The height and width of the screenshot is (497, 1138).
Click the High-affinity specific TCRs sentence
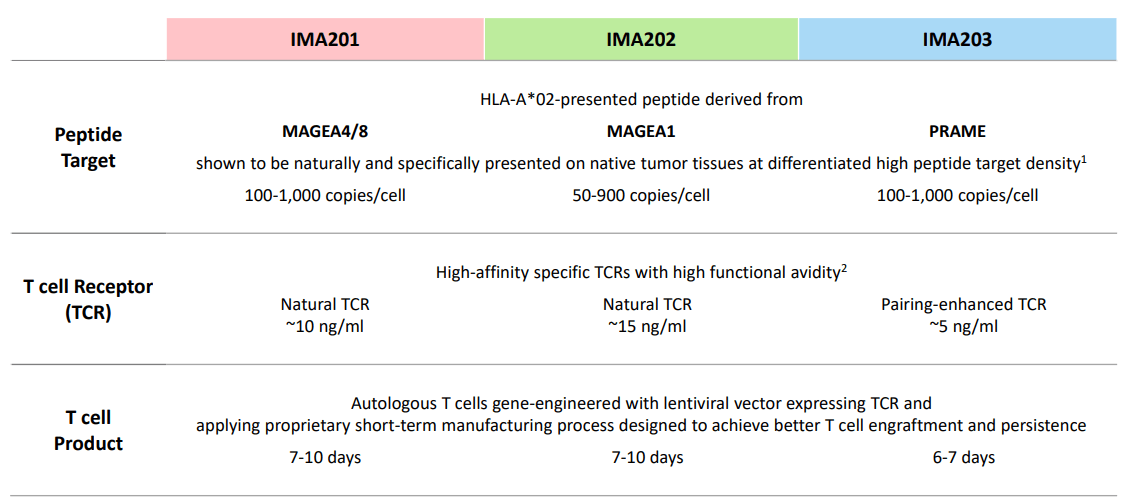[x=642, y=273]
